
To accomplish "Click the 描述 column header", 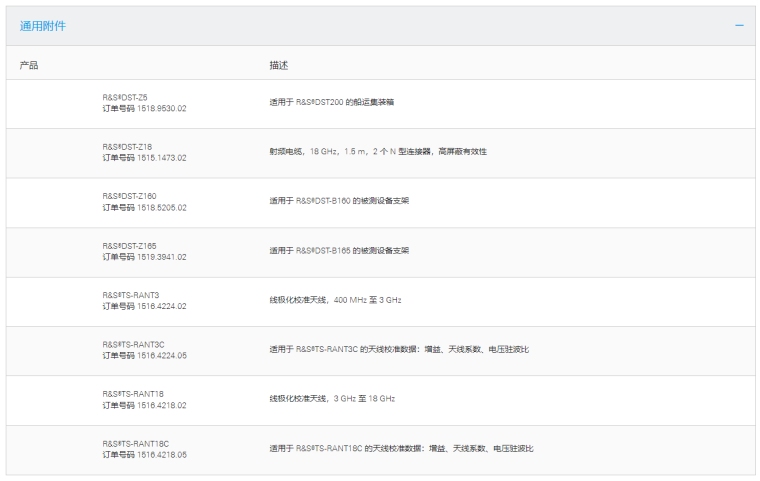I will (x=278, y=65).
